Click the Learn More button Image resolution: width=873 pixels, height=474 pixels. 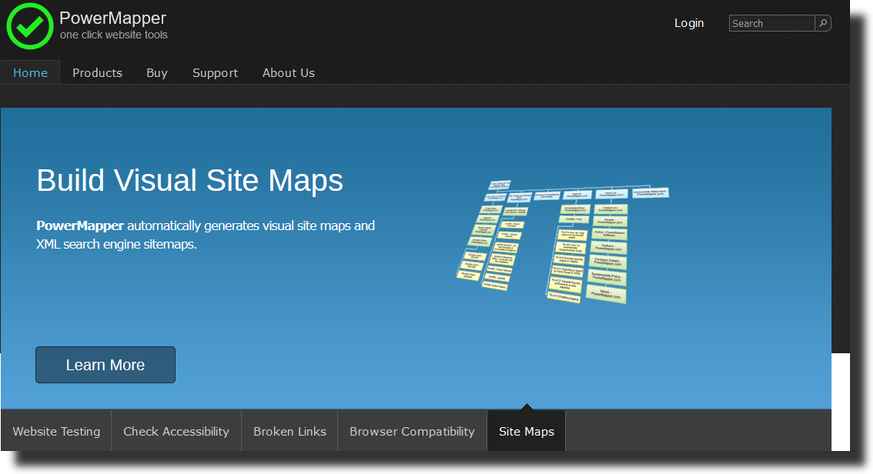click(x=105, y=365)
